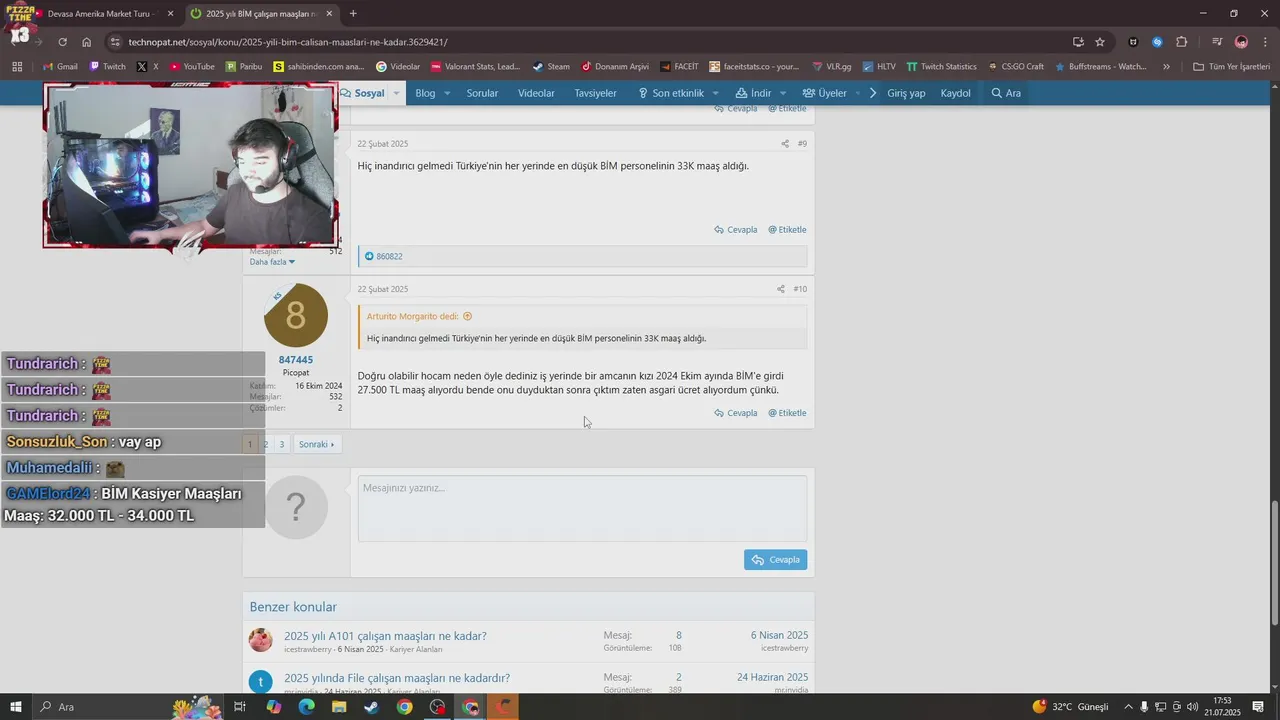Open the Twitch bookmark
Image resolution: width=1280 pixels, height=720 pixels.
108,67
